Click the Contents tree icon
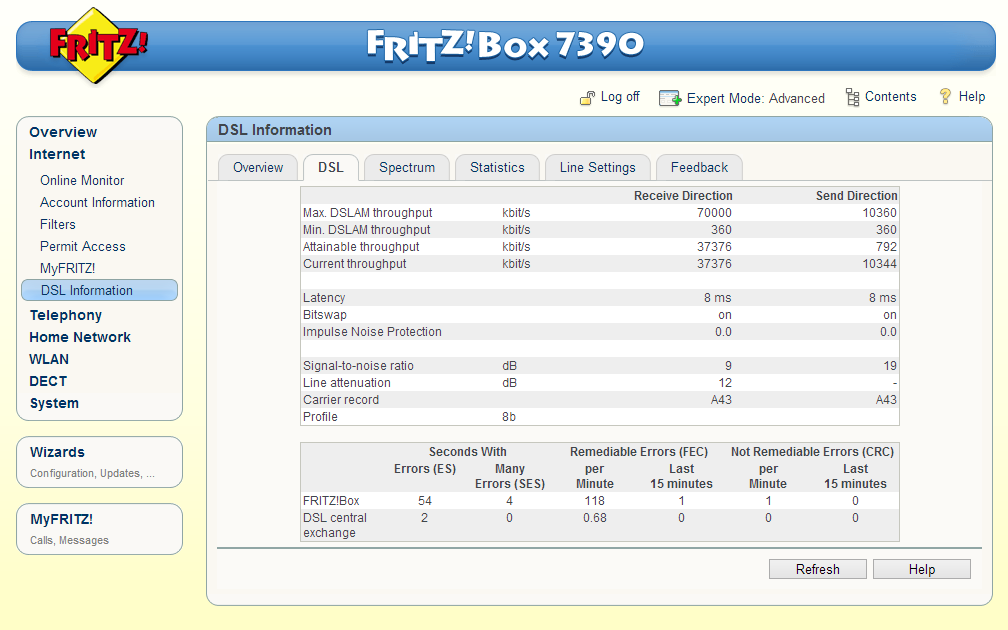This screenshot has height=630, width=1008. (852, 97)
